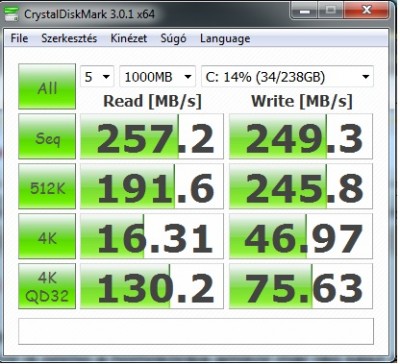Minimize the CrystalDiskMark window
Screen dimensions: 400x364
click(305, 11)
